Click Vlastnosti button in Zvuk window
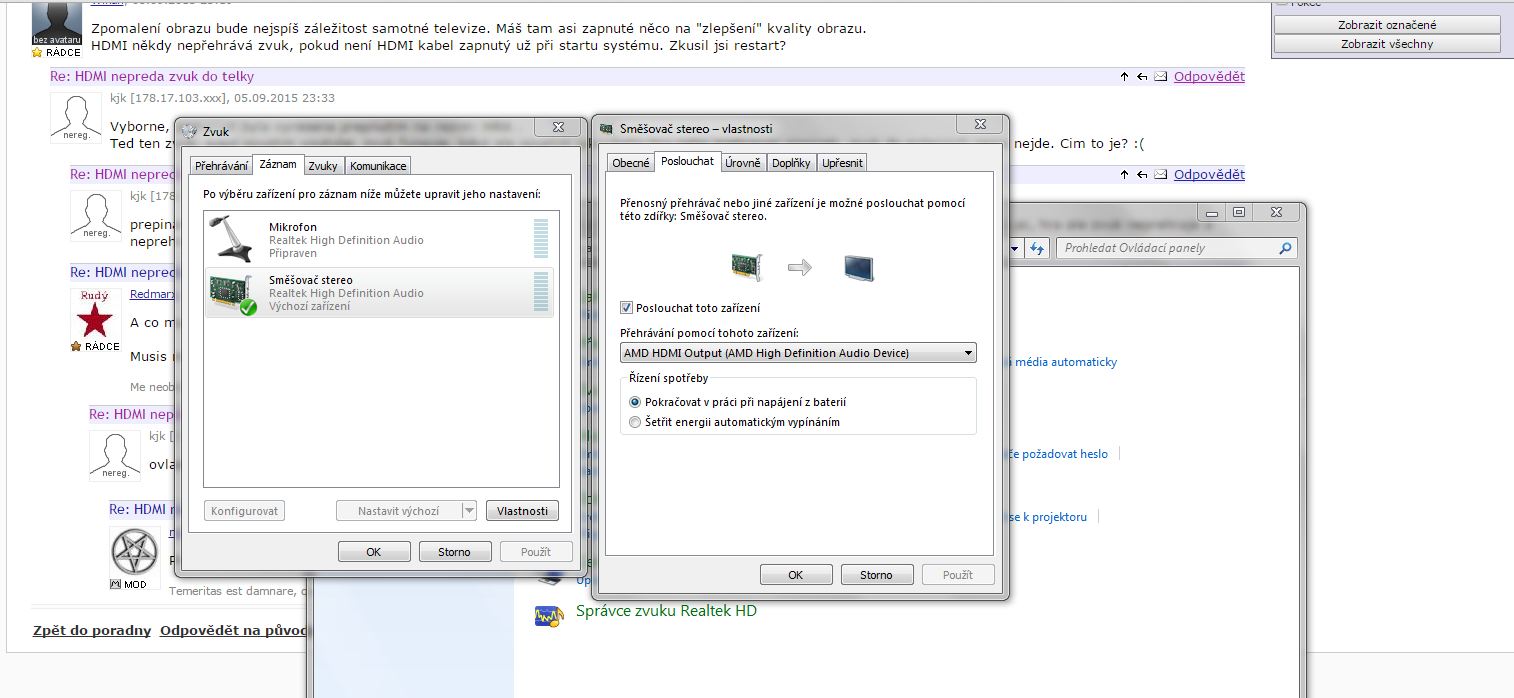The width and height of the screenshot is (1514, 698). 522,511
